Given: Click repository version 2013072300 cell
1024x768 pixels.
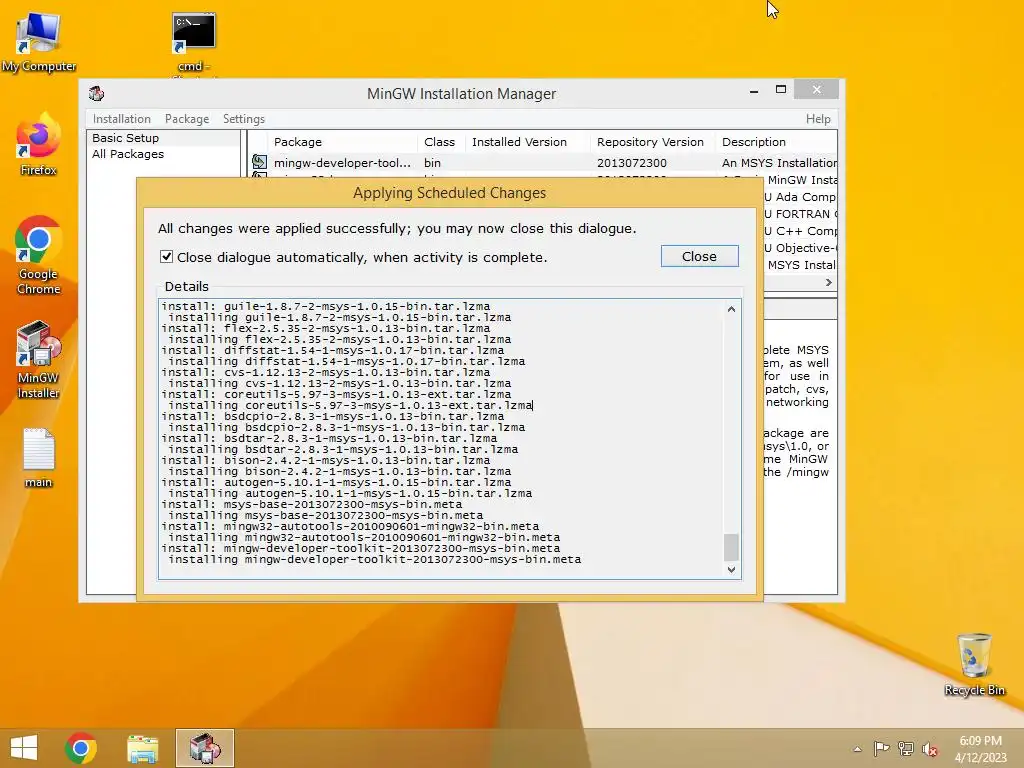Looking at the screenshot, I should pyautogui.click(x=632, y=163).
